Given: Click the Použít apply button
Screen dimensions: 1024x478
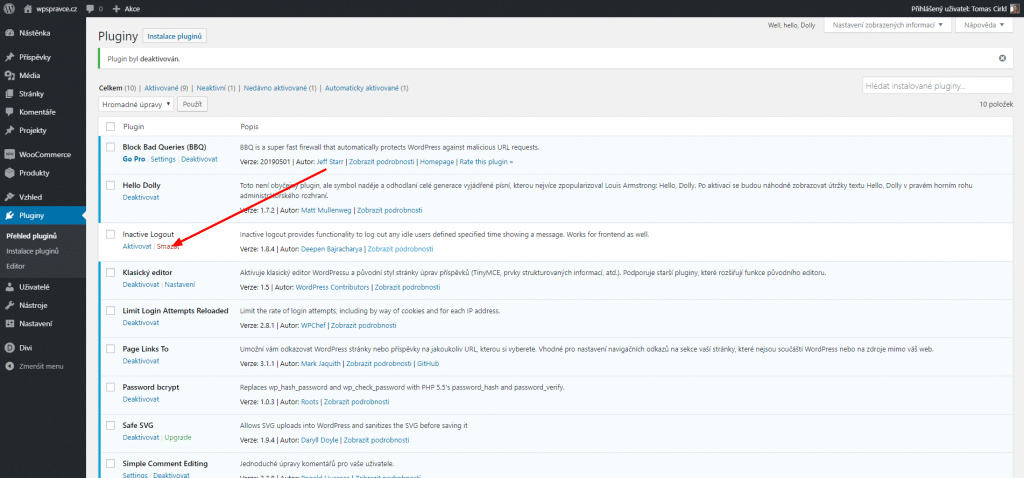Looking at the screenshot, I should (x=192, y=104).
